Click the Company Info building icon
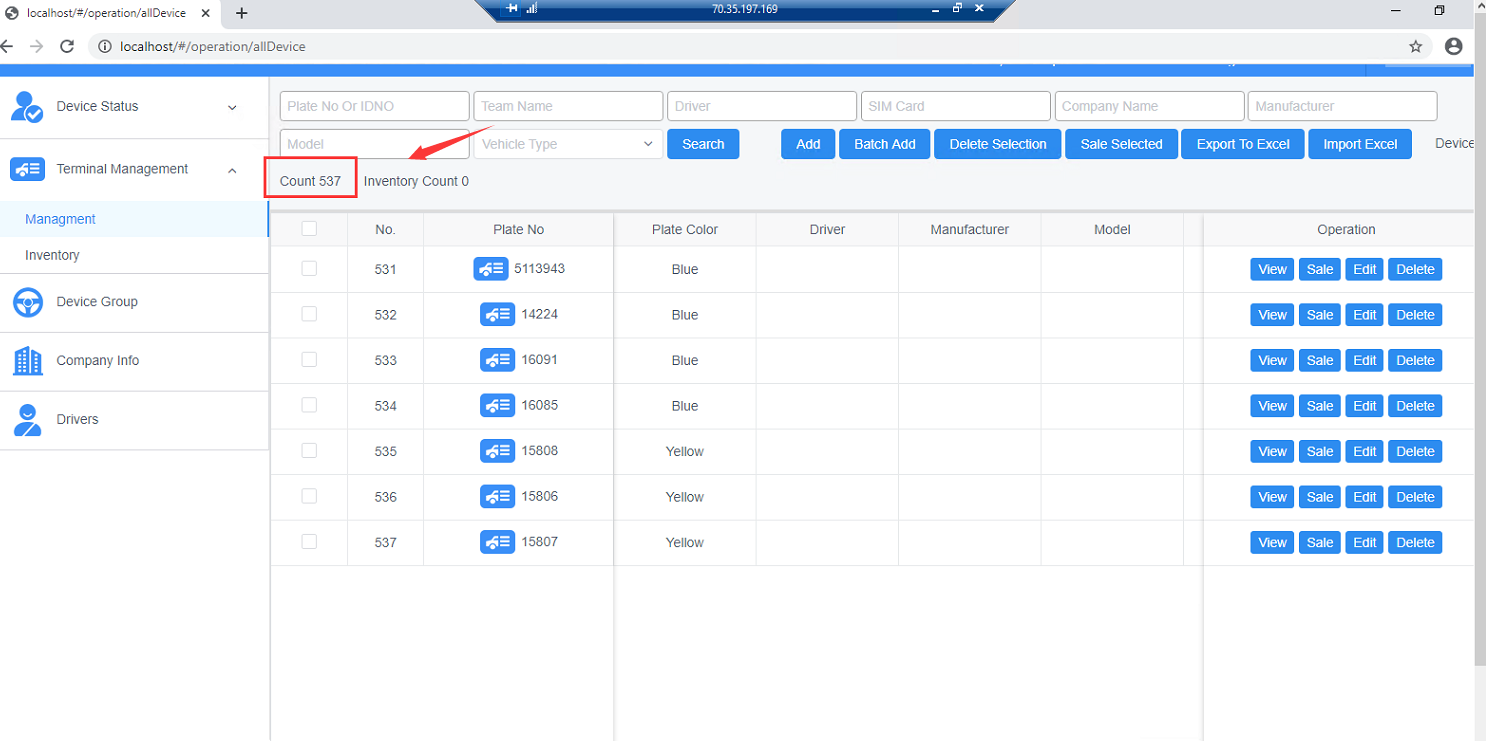 (x=27, y=361)
